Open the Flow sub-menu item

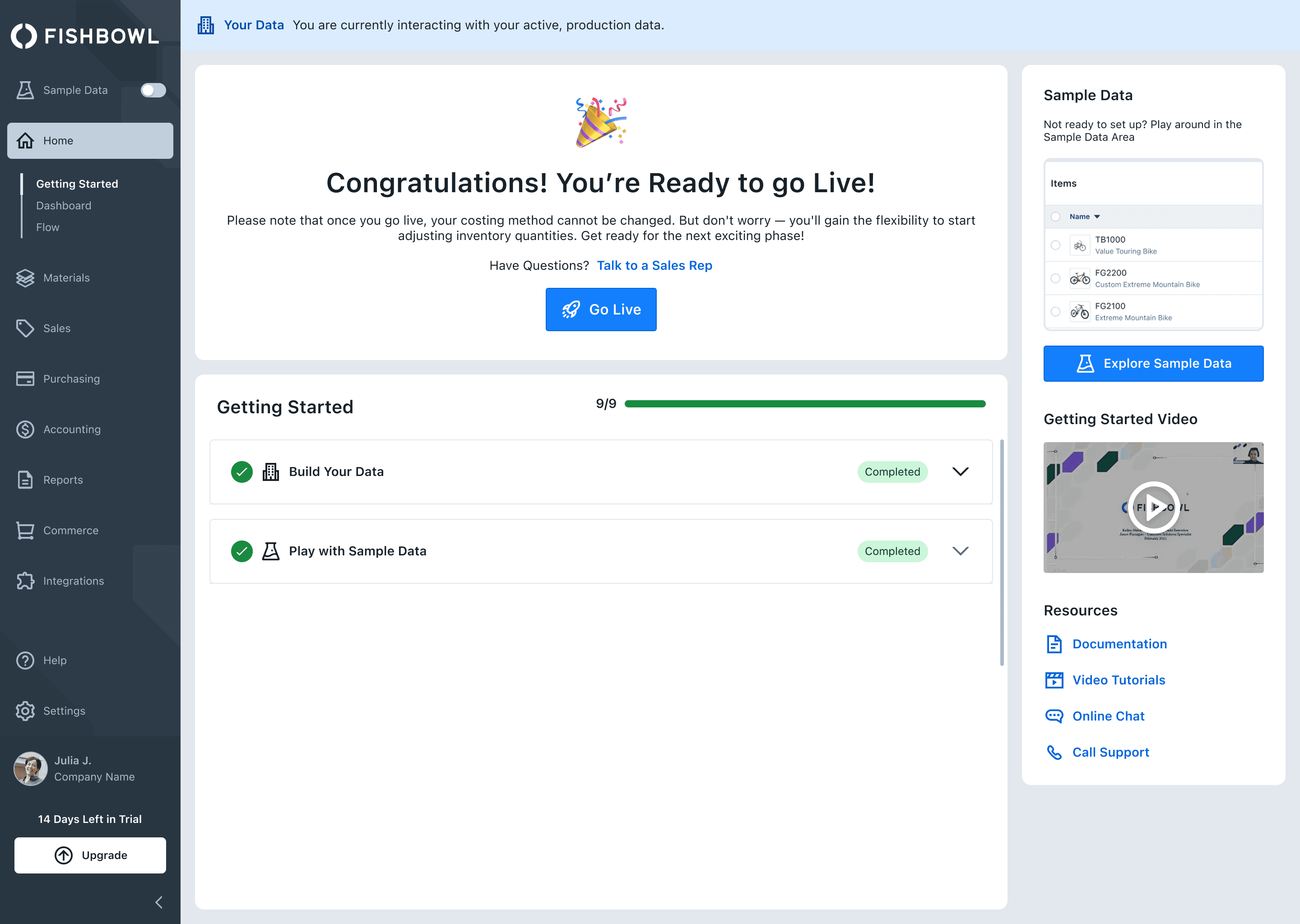48,227
